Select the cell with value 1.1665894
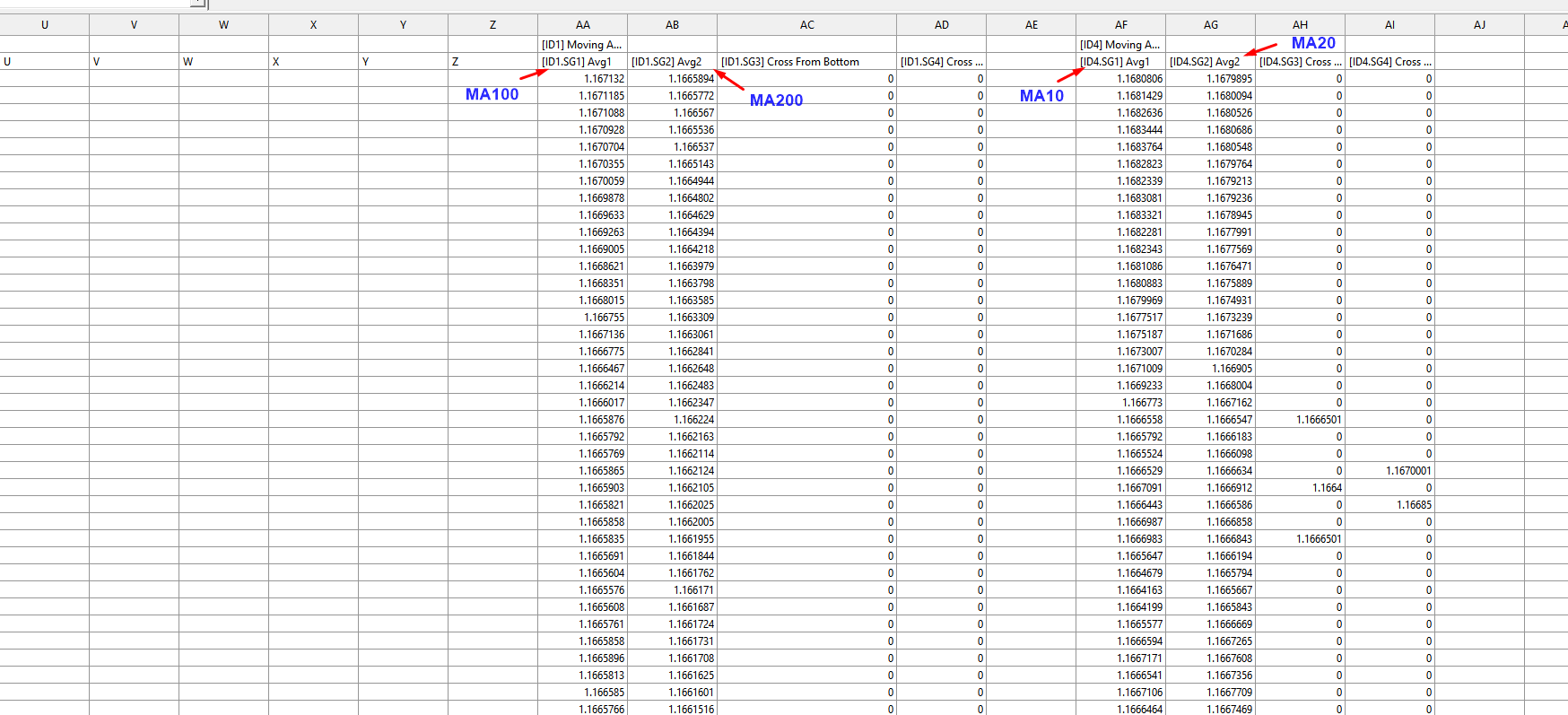This screenshot has height=715, width=1568. [x=673, y=79]
